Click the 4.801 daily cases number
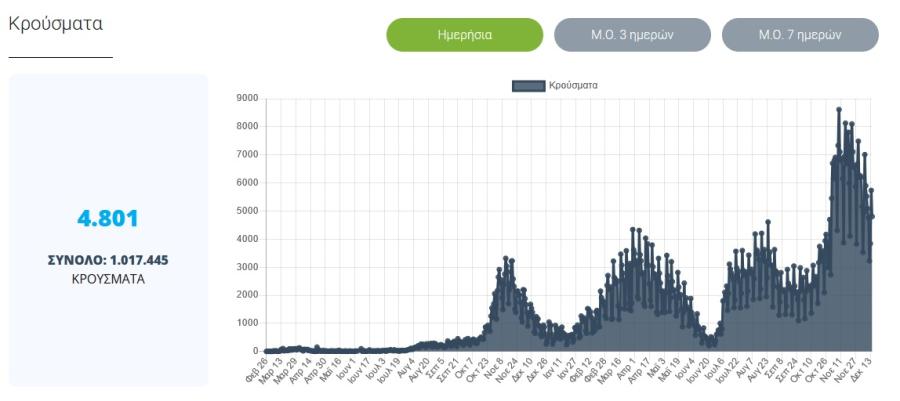Viewport: 900px width, 401px height. coord(108,219)
